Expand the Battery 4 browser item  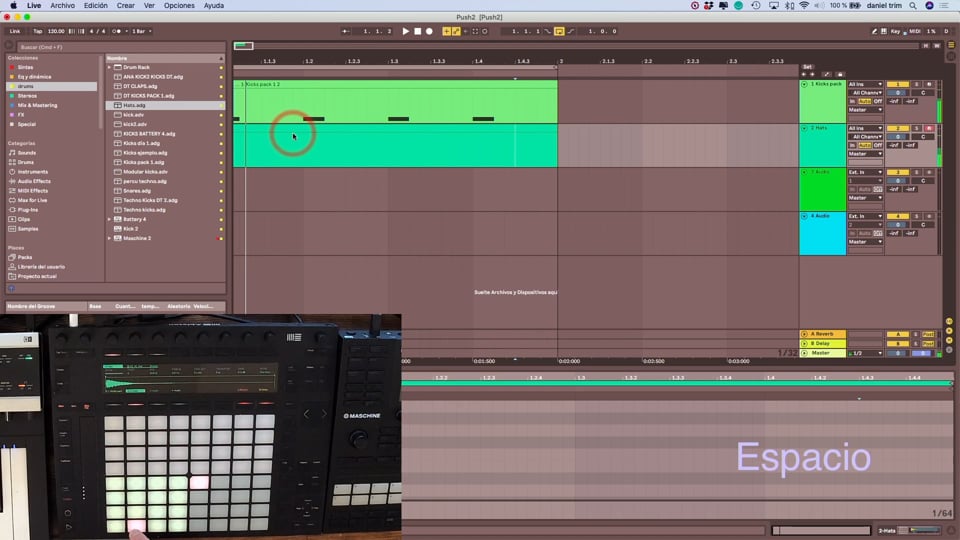coord(110,219)
